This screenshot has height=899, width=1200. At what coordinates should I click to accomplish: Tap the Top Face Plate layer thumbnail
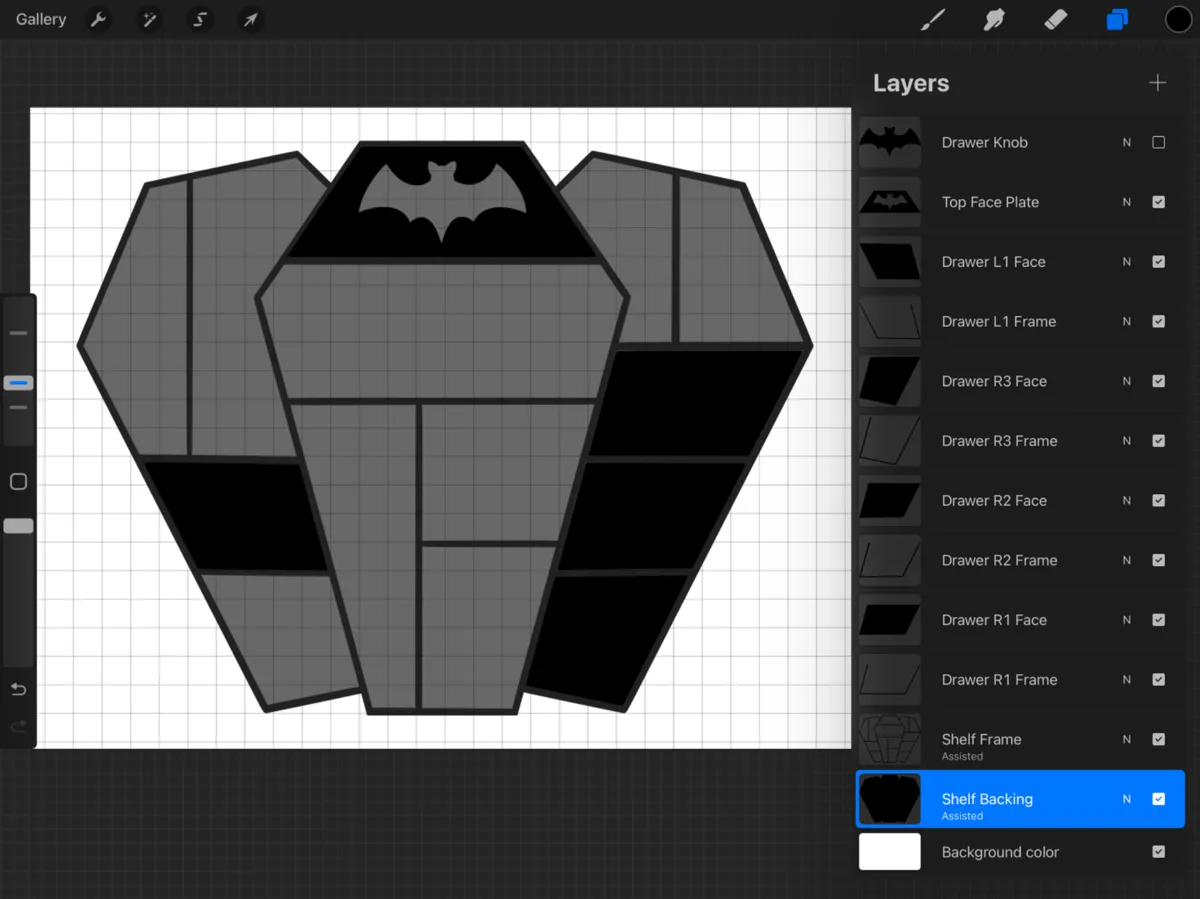click(890, 202)
